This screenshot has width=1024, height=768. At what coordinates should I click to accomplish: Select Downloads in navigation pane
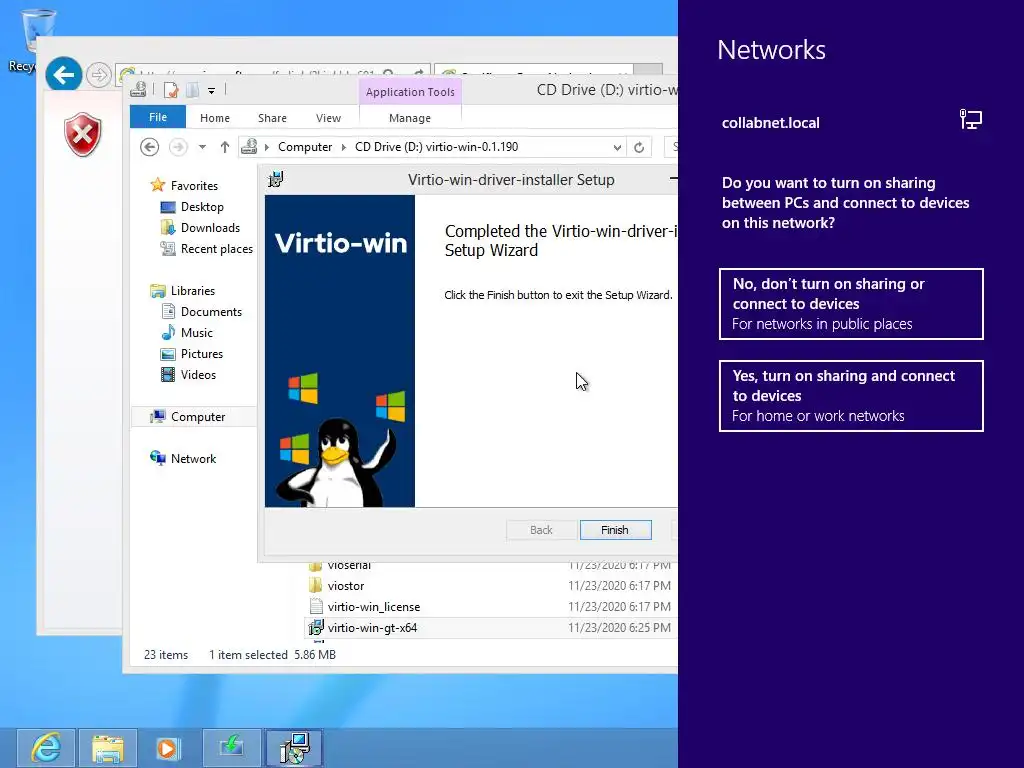point(210,227)
